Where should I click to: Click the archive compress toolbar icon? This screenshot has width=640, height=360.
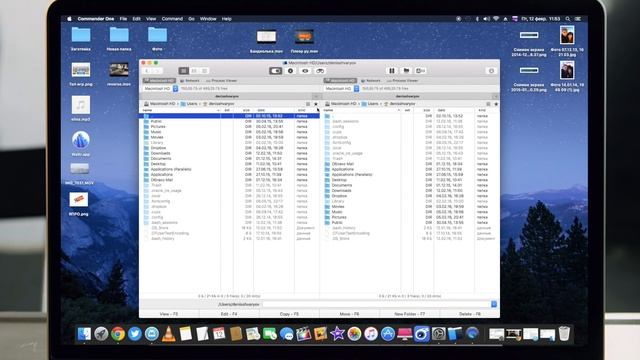pos(391,71)
